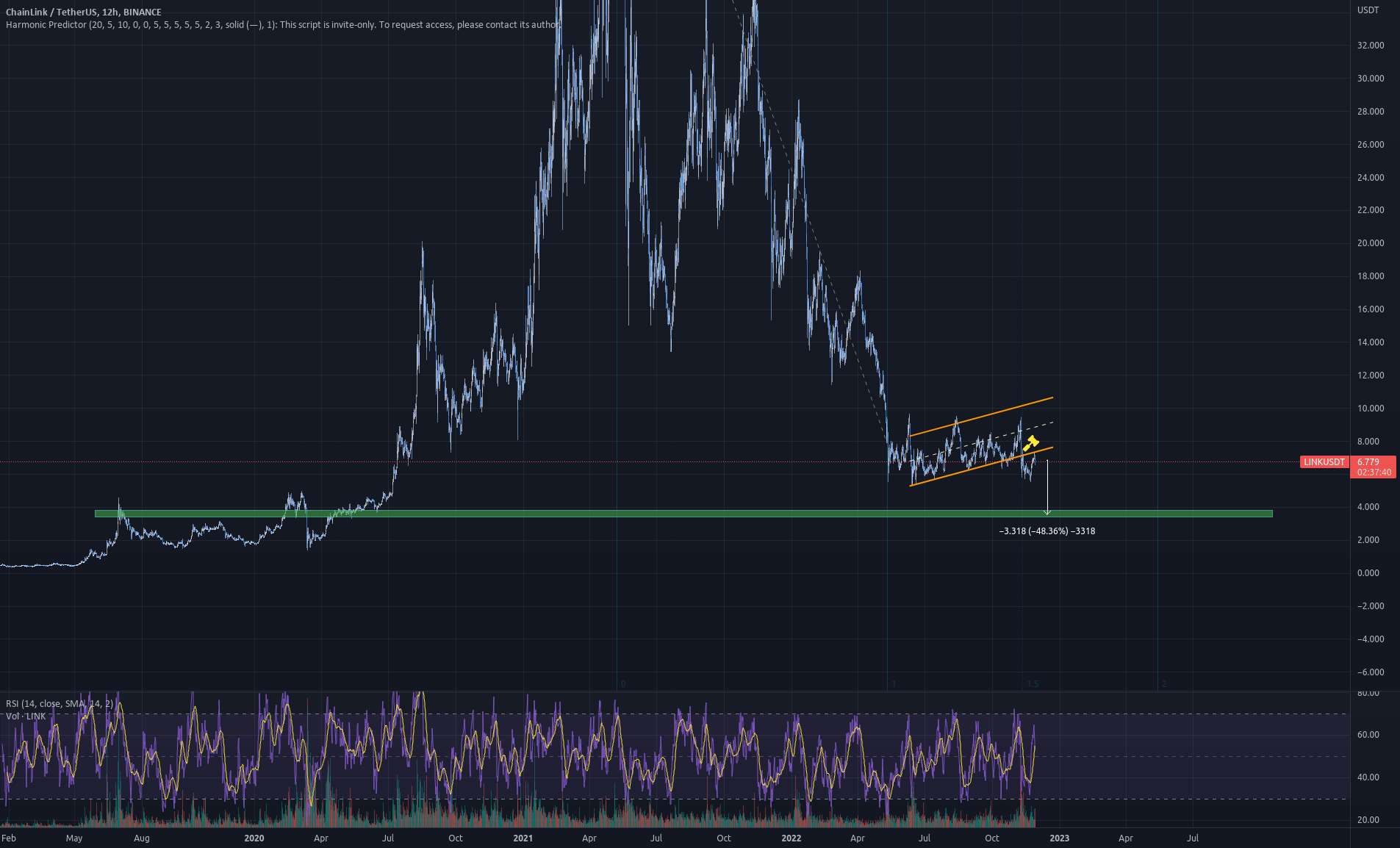Click the 2022 label on the time axis

tap(791, 838)
